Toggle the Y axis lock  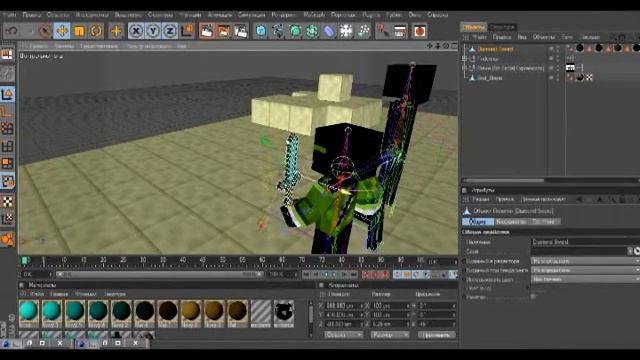pyautogui.click(x=153, y=31)
